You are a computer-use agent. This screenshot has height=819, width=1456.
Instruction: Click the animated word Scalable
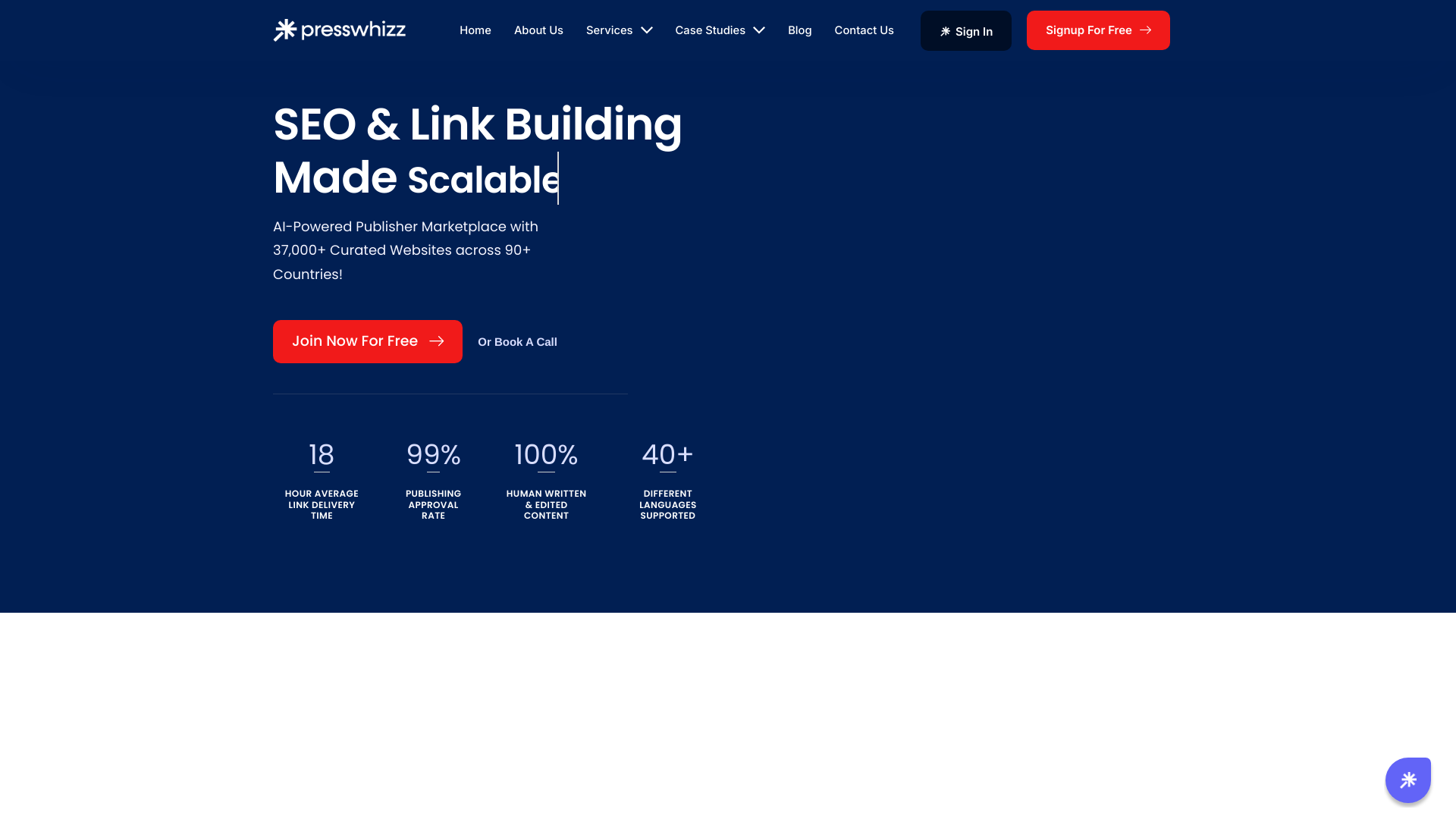pyautogui.click(x=483, y=180)
